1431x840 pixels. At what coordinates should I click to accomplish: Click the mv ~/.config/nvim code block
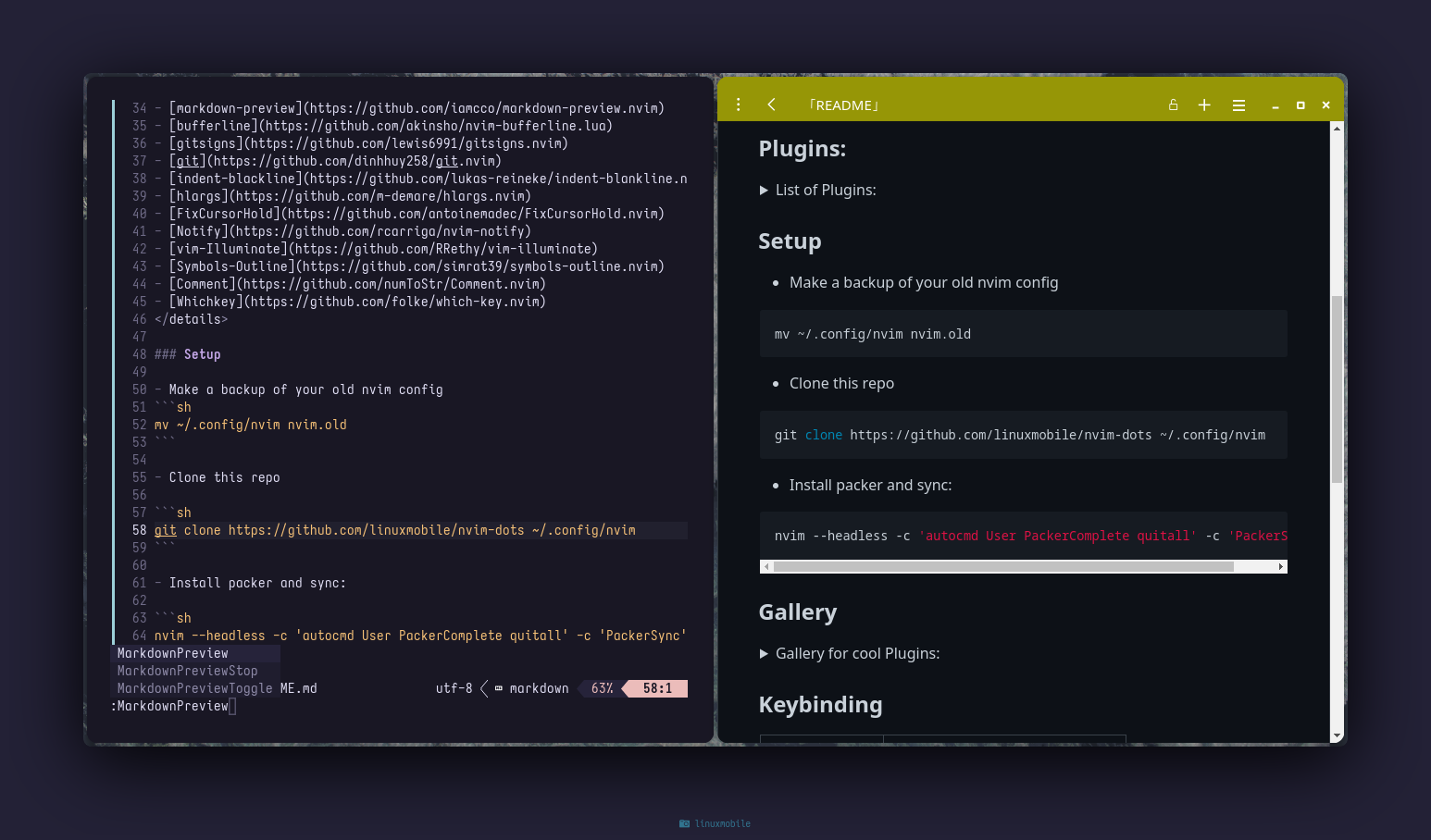coord(1023,334)
